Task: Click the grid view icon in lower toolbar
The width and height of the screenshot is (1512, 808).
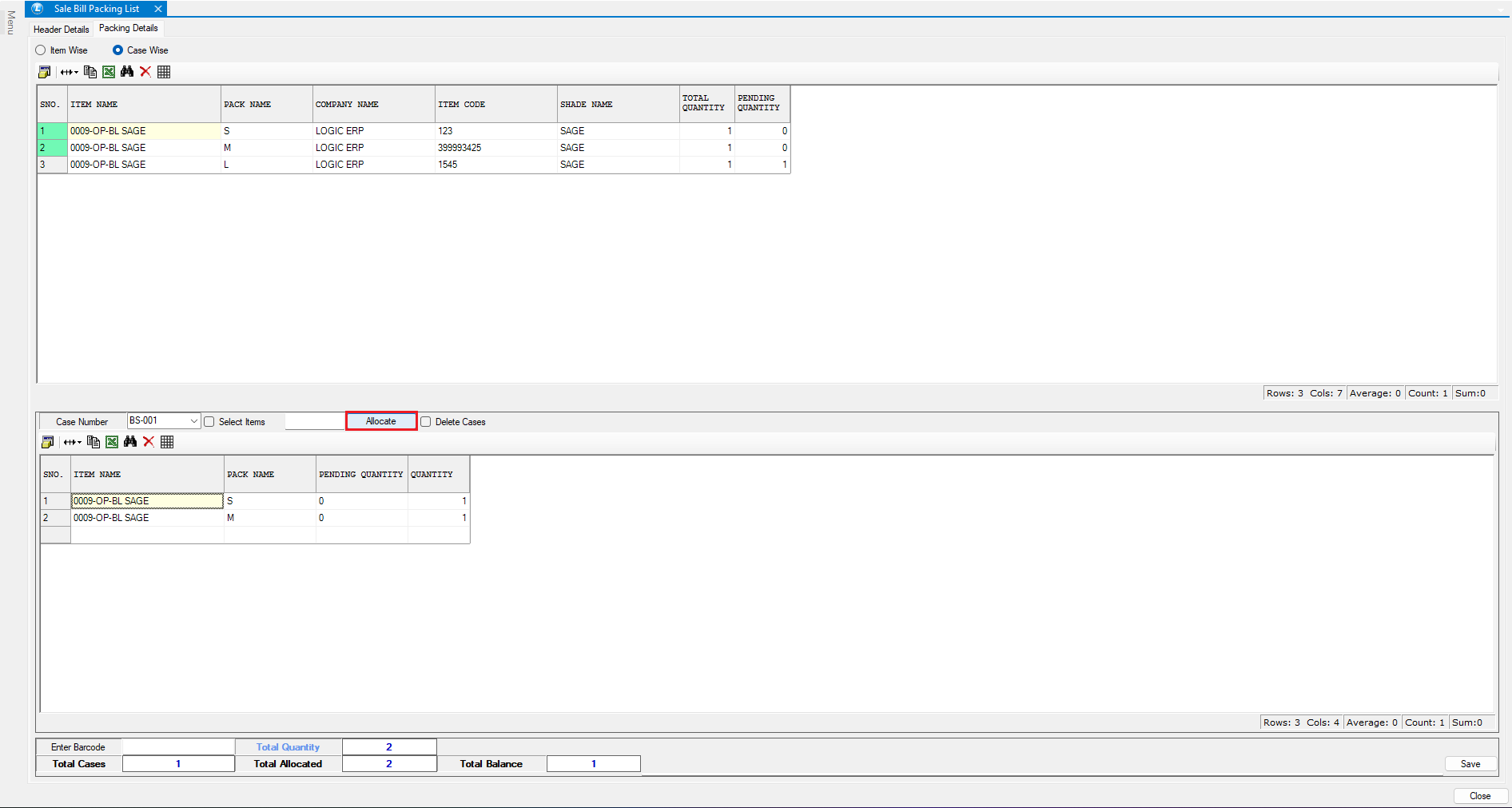Action: [167, 442]
